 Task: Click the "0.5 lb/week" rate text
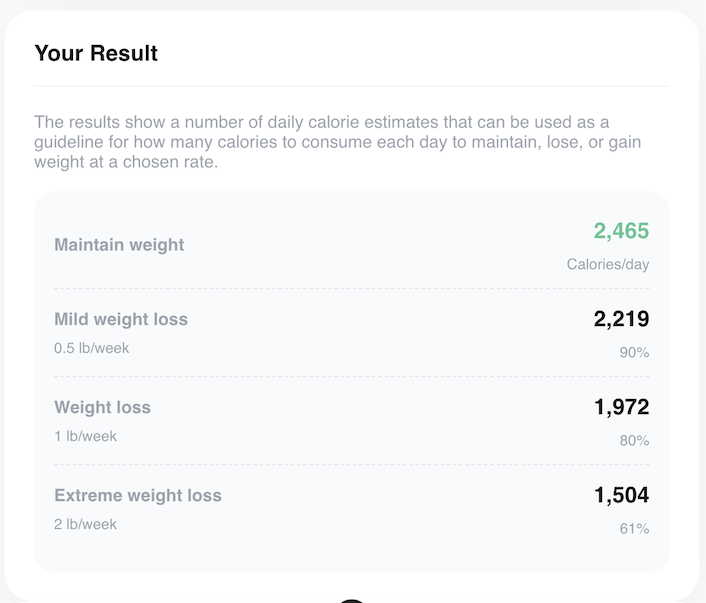pyautogui.click(x=91, y=349)
